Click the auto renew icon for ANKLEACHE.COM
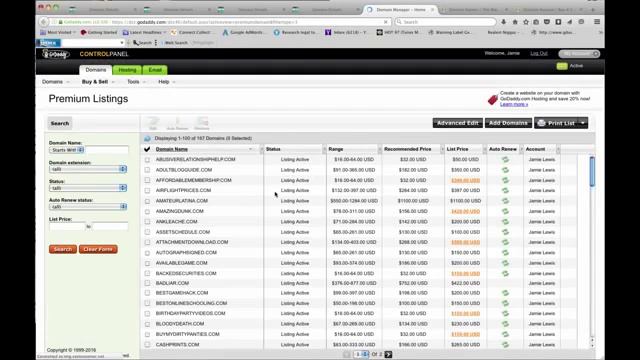640x360 pixels. (505, 222)
